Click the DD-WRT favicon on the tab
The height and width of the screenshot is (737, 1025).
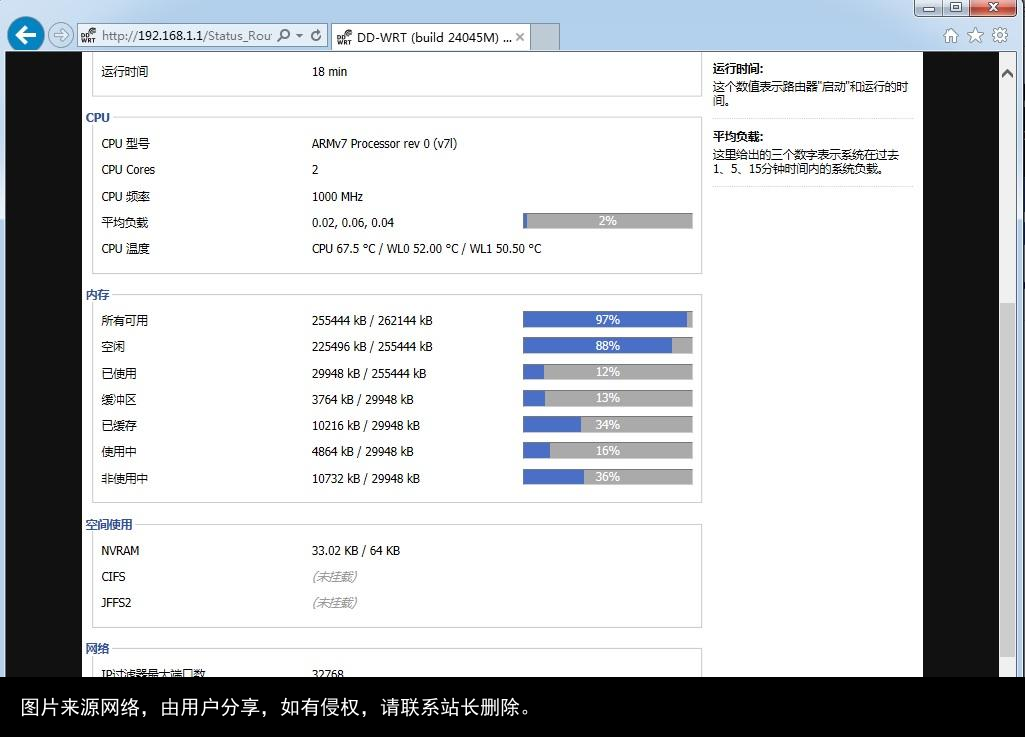pos(343,36)
